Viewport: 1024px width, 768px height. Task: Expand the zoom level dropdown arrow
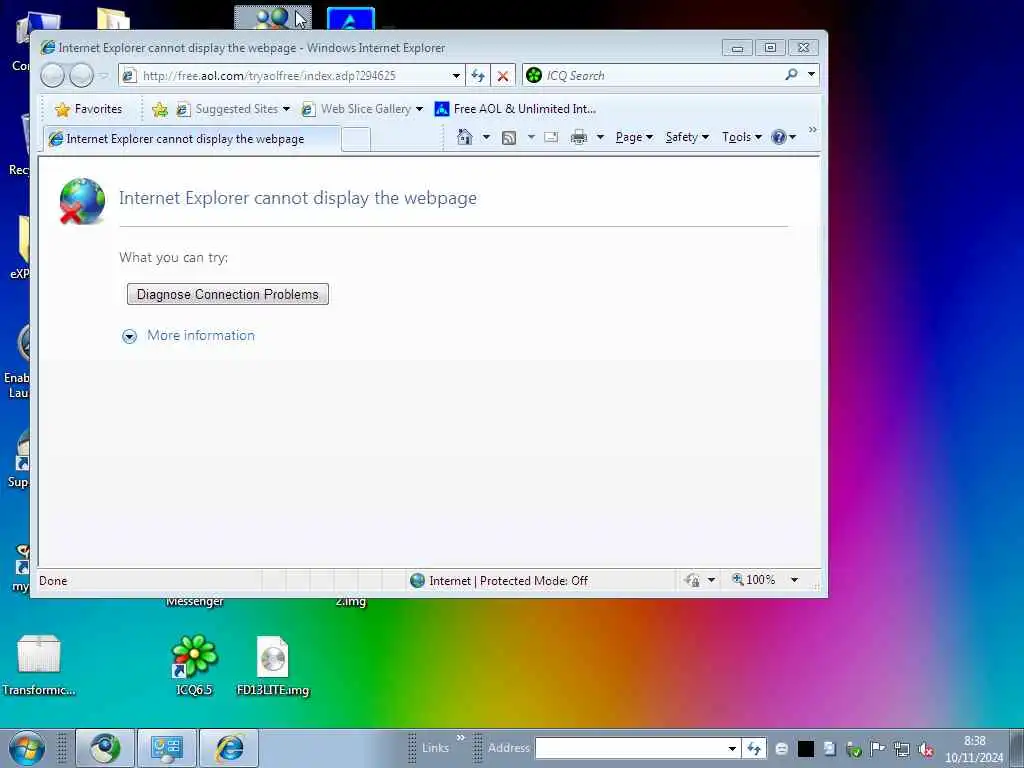coord(794,580)
